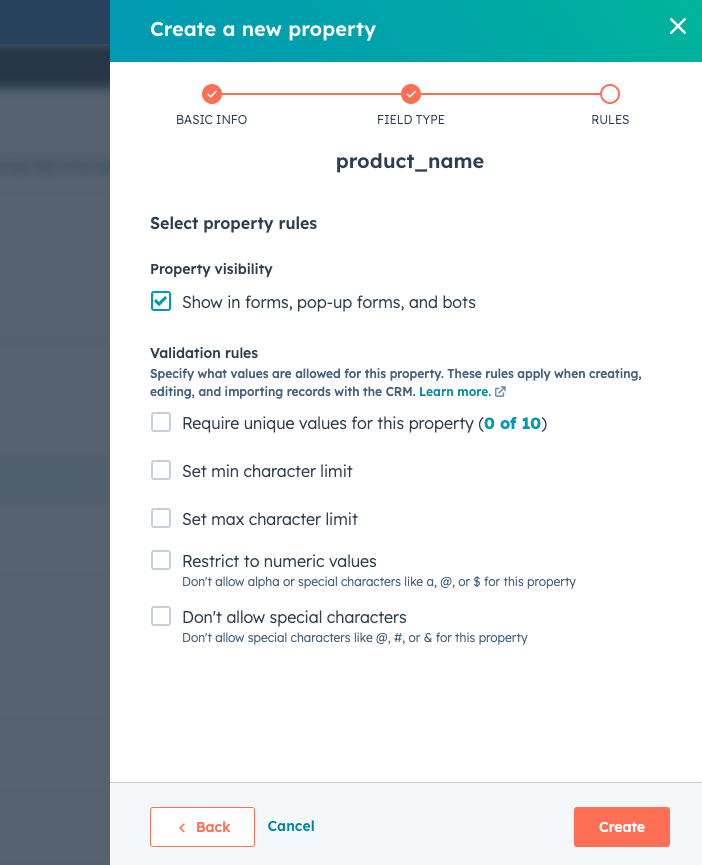Image resolution: width=702 pixels, height=865 pixels.
Task: Enable Set max character limit
Action: pos(161,518)
